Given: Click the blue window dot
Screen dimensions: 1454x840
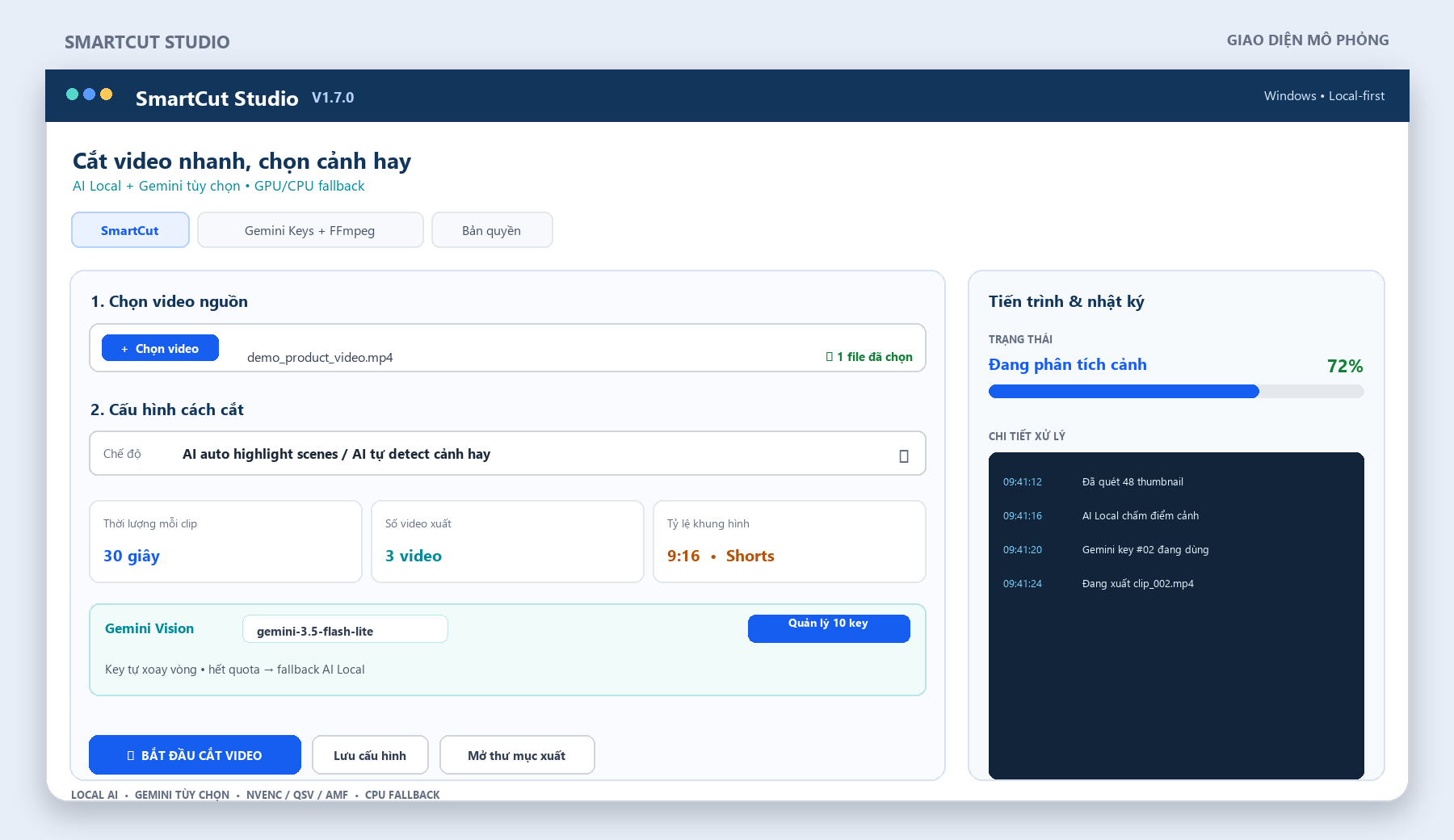Looking at the screenshot, I should click(89, 94).
